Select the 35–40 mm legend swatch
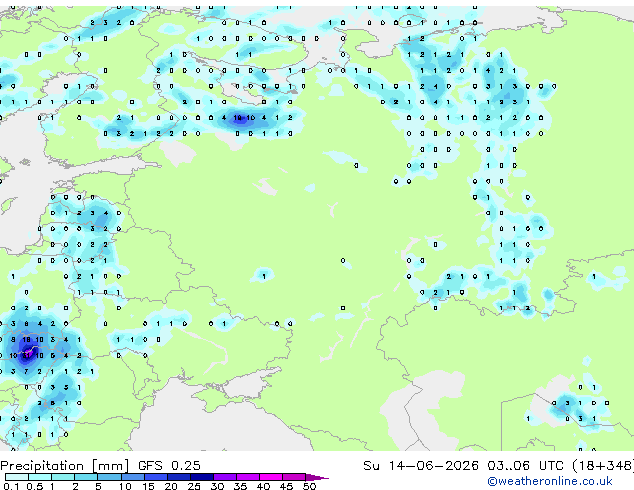The width and height of the screenshot is (634, 490). [248, 477]
